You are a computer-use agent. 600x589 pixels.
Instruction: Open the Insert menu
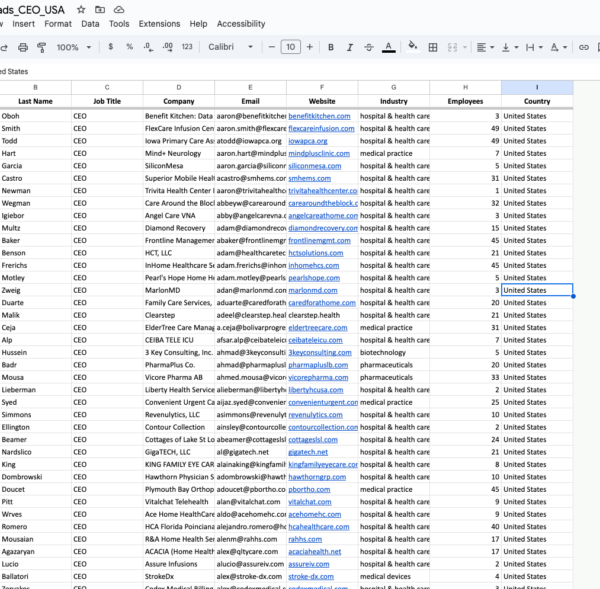[x=23, y=24]
